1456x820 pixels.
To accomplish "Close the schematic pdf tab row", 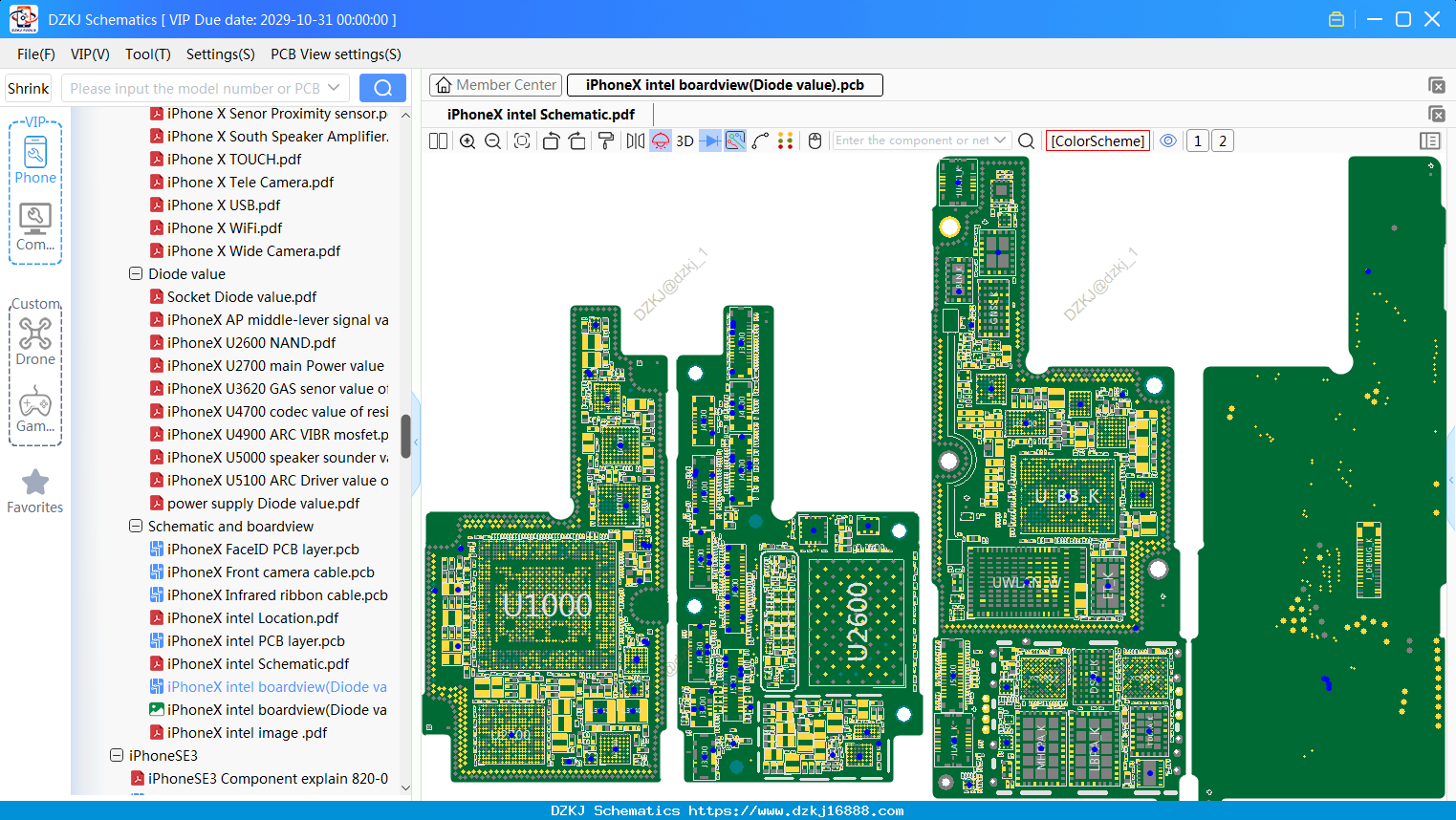I will pos(1437,114).
